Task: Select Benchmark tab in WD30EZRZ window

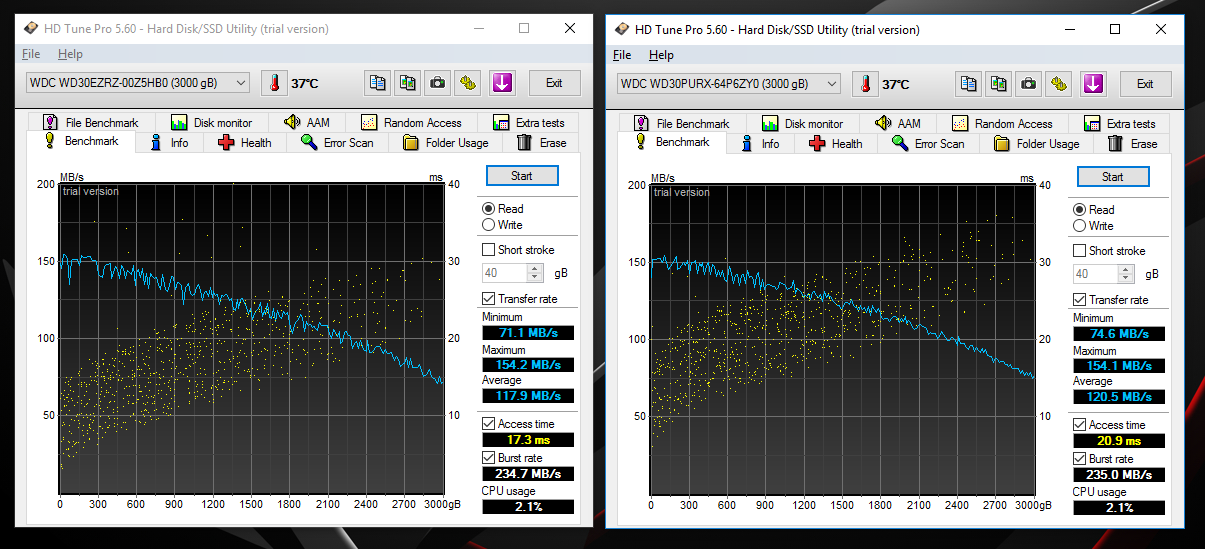Action: (x=81, y=142)
